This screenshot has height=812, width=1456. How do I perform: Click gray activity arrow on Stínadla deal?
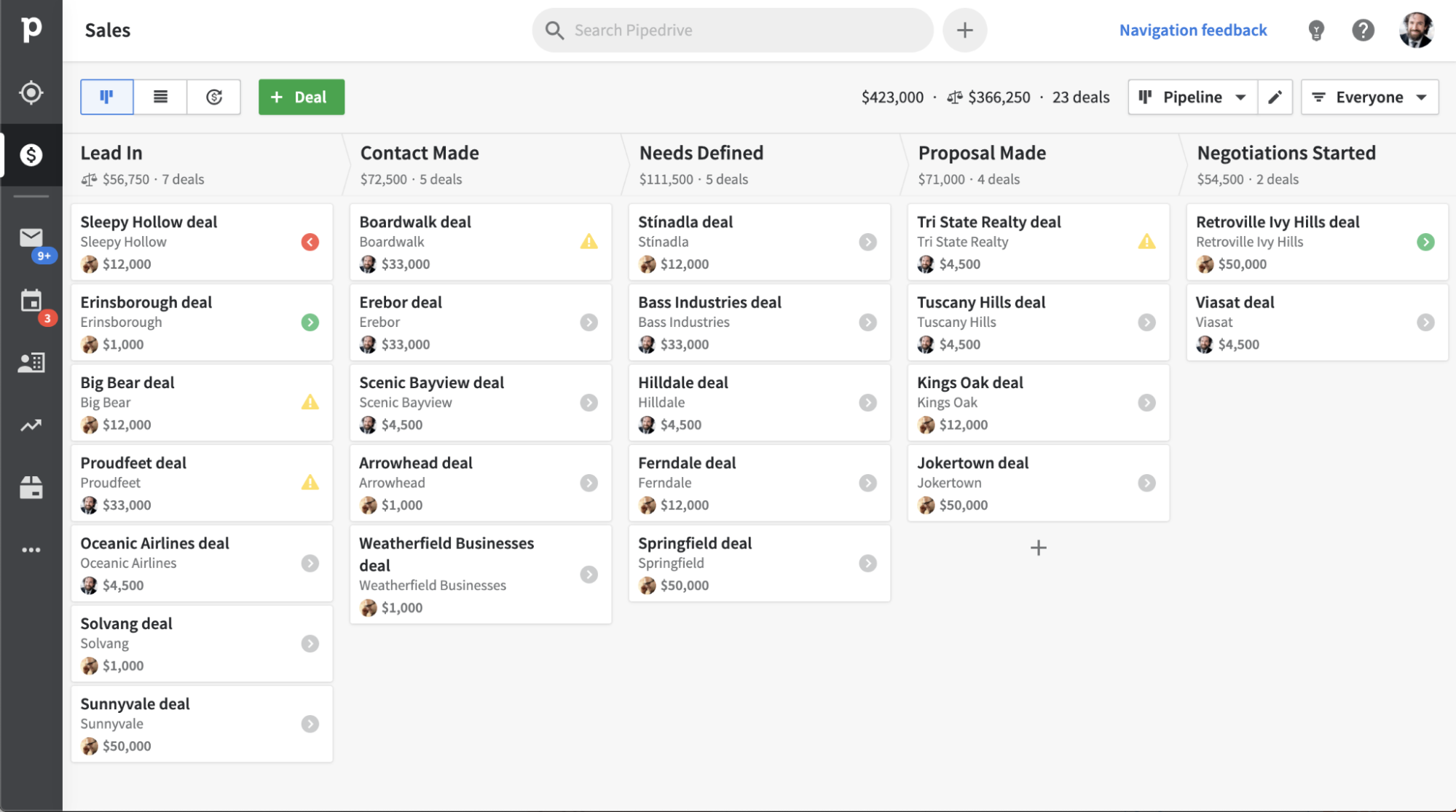click(867, 242)
